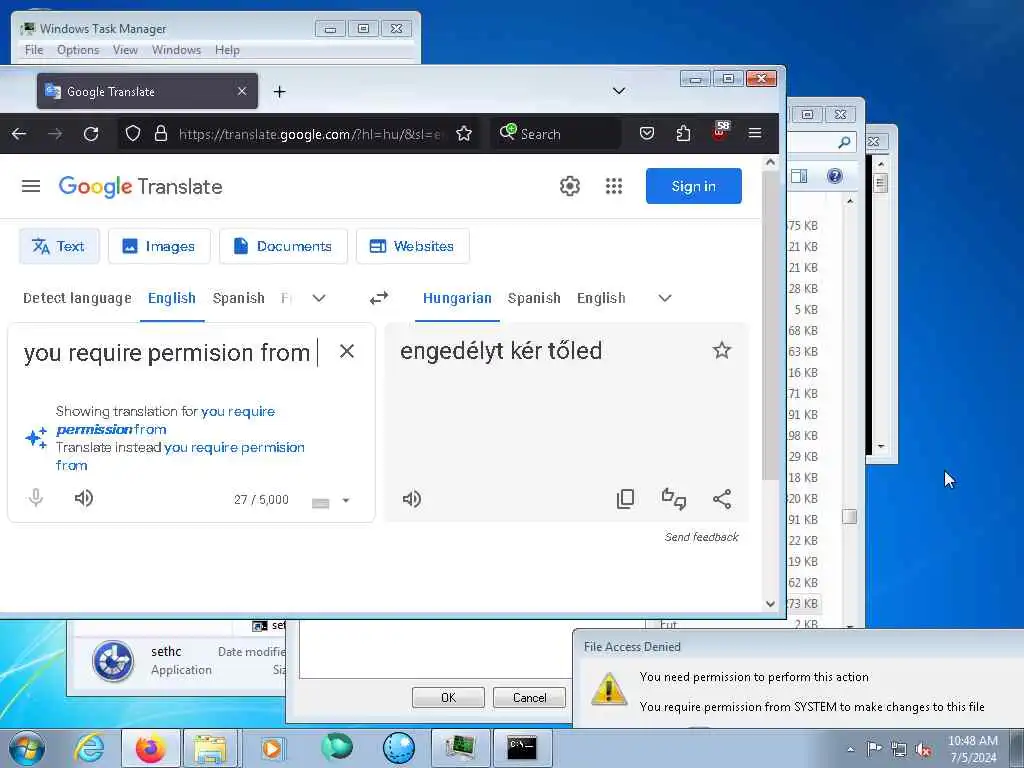Share the translation
Viewport: 1024px width, 768px height.
(x=722, y=499)
